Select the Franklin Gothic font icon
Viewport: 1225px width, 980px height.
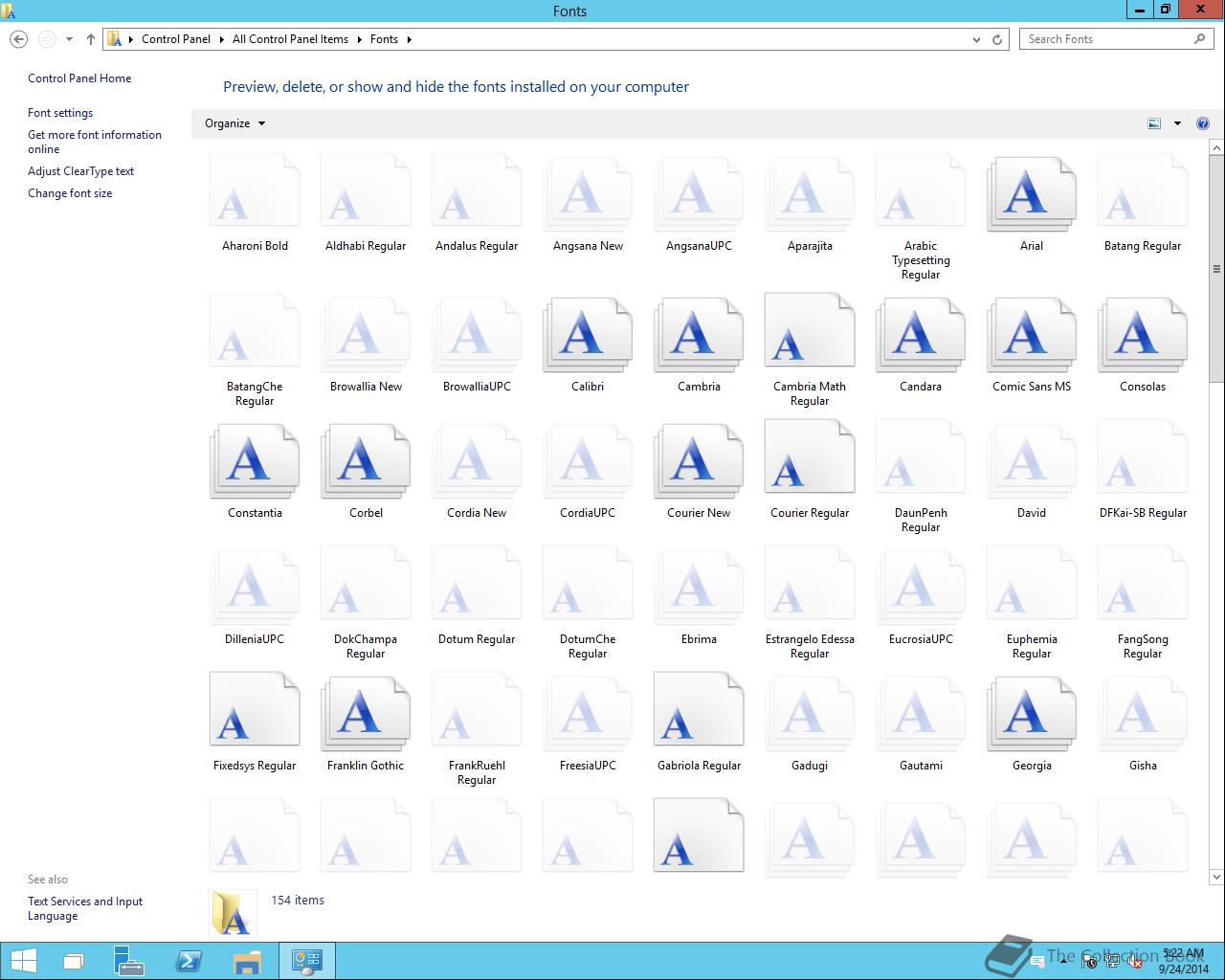point(366,715)
